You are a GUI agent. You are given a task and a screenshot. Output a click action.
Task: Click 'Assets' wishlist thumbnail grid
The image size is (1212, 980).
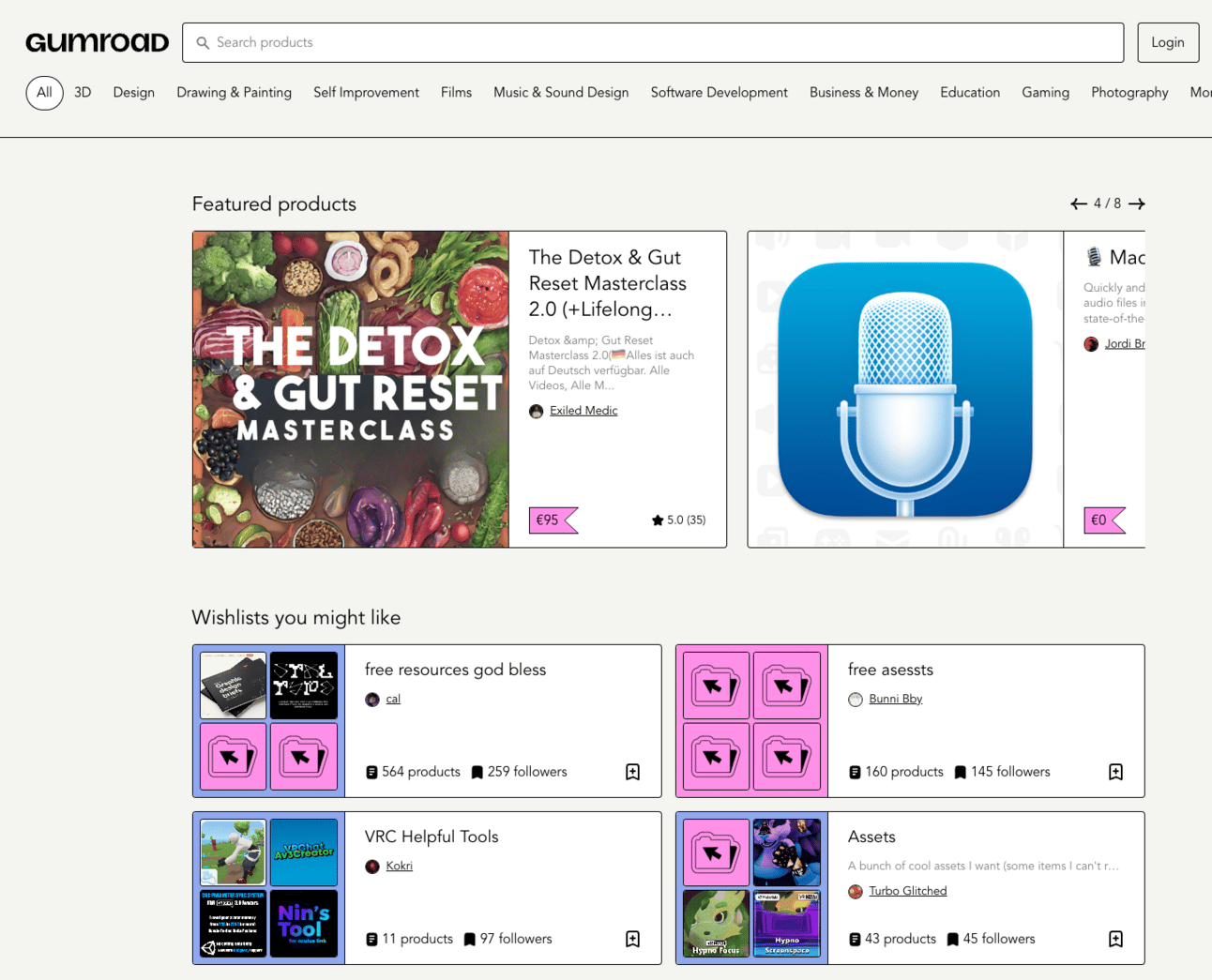[752, 888]
